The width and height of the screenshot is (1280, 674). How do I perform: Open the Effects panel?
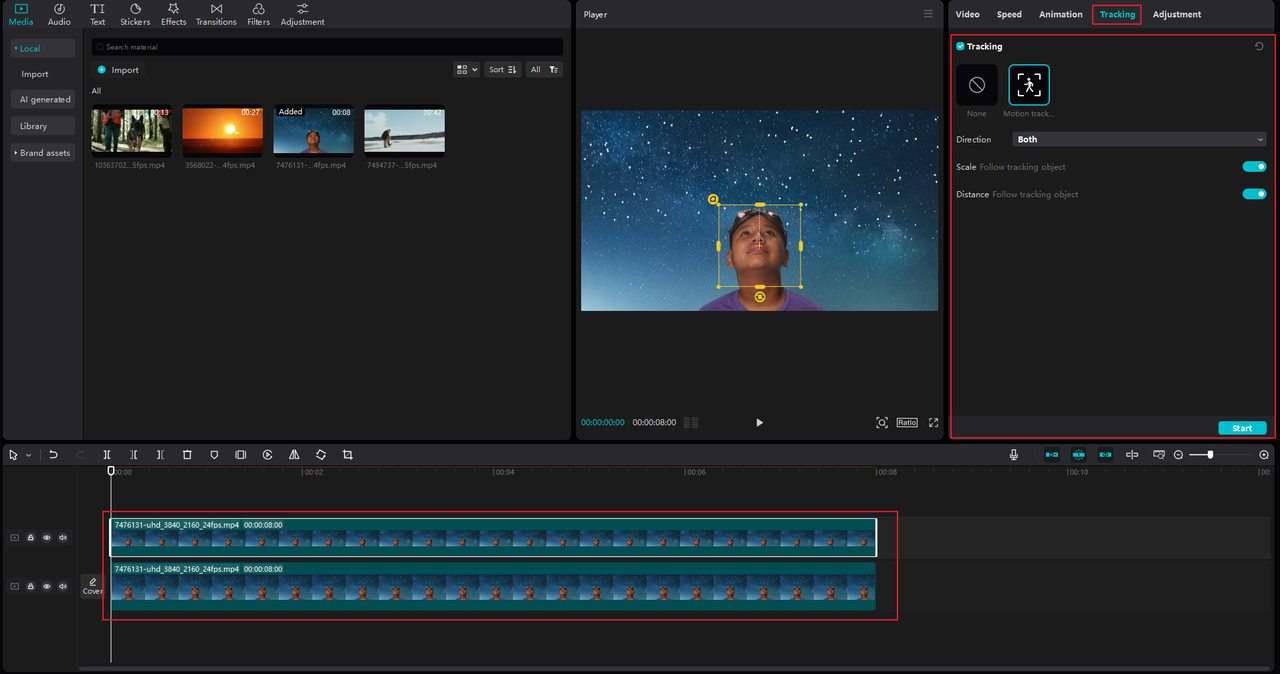coord(174,14)
